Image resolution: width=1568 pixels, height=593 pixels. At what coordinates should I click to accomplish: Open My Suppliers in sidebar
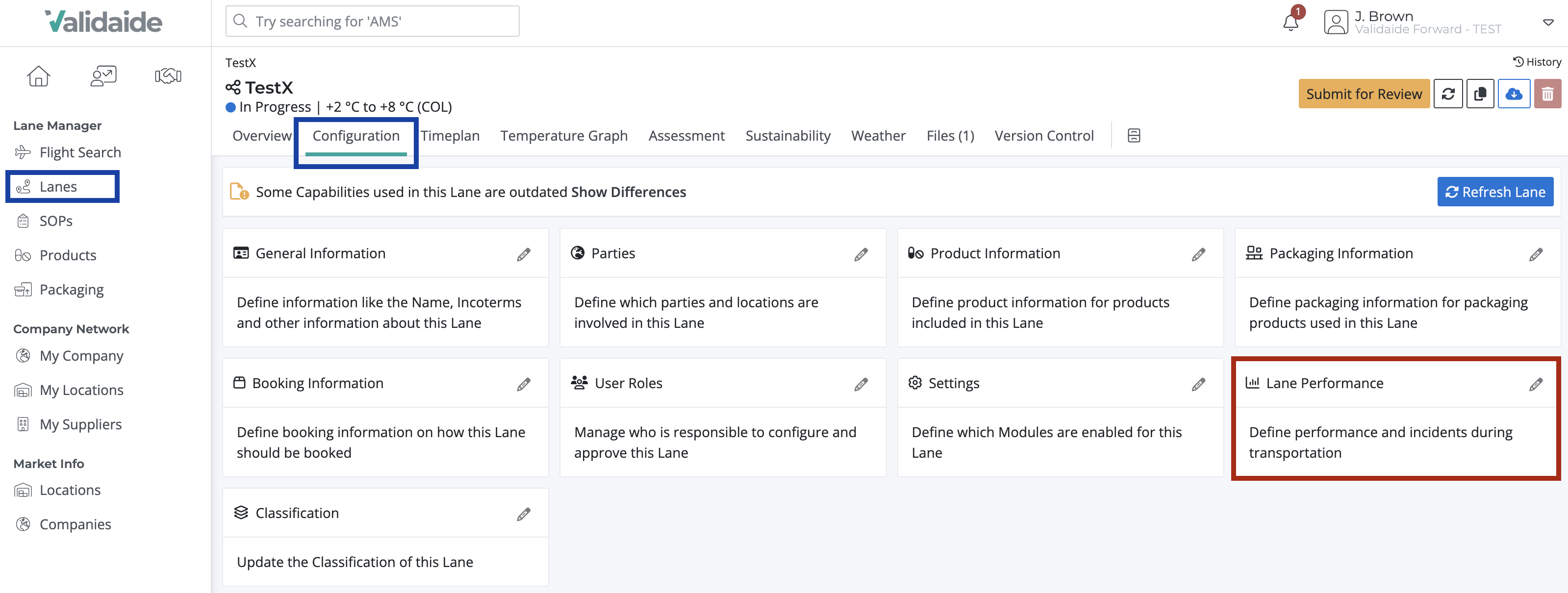pyautogui.click(x=80, y=424)
